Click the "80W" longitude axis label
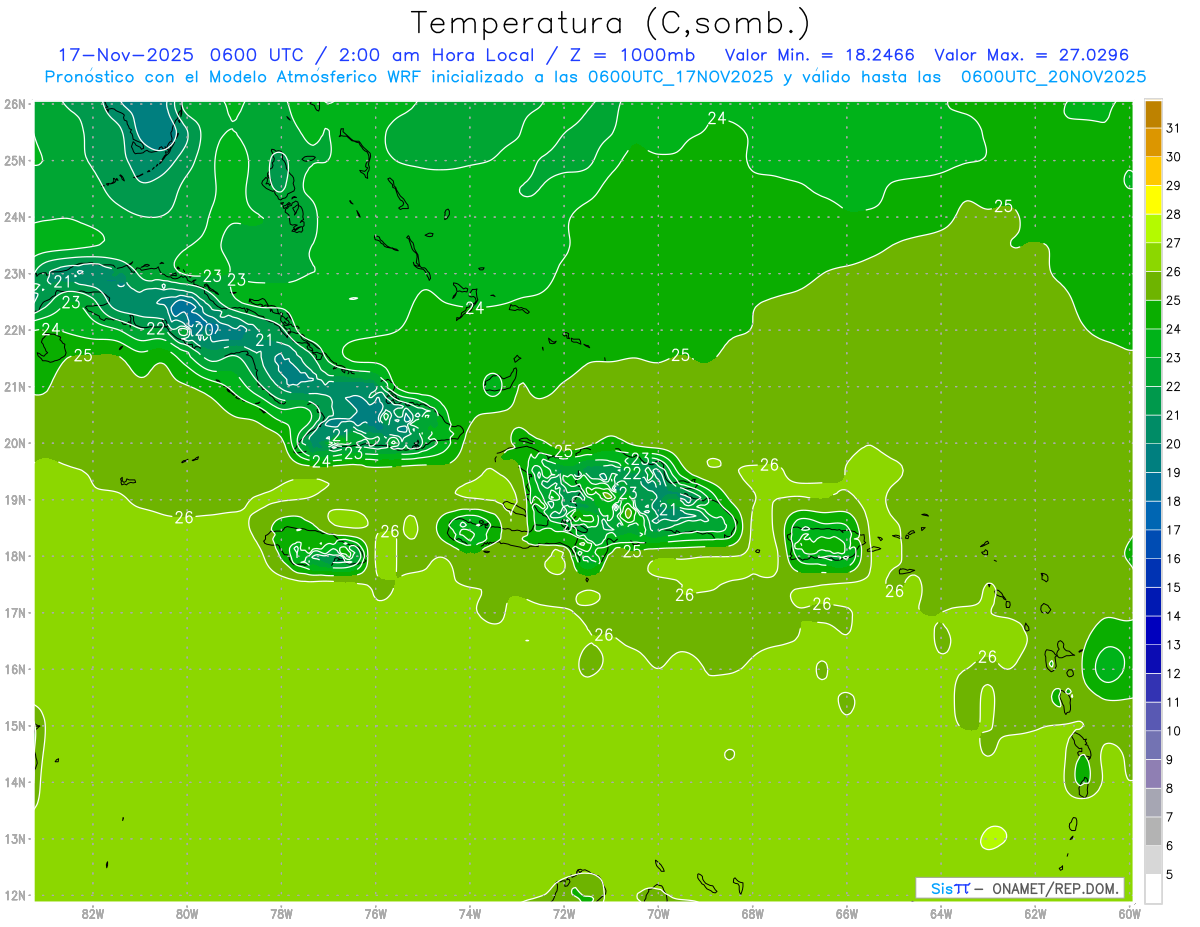Viewport: 1200px width, 927px height. point(187,913)
